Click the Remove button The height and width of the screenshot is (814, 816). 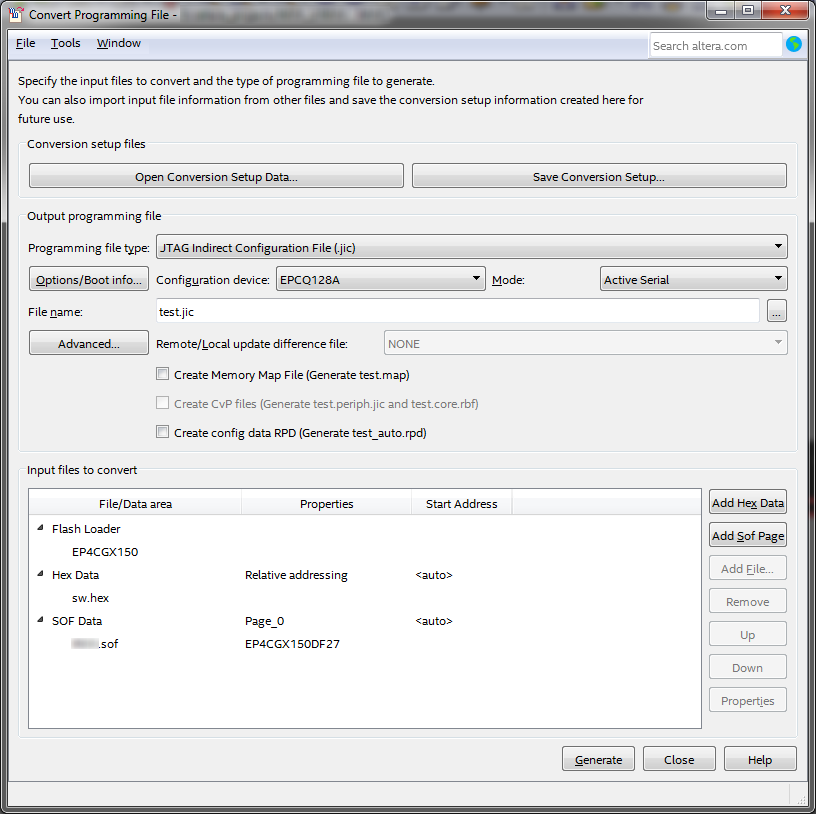pos(748,602)
